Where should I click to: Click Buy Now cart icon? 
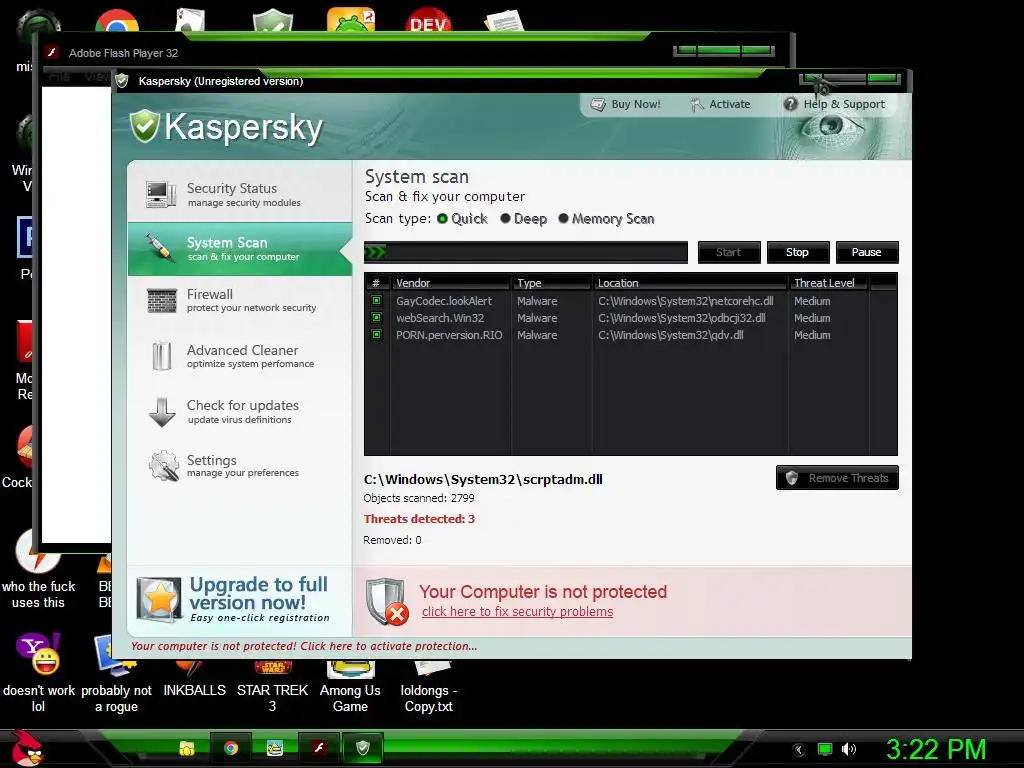click(x=598, y=104)
